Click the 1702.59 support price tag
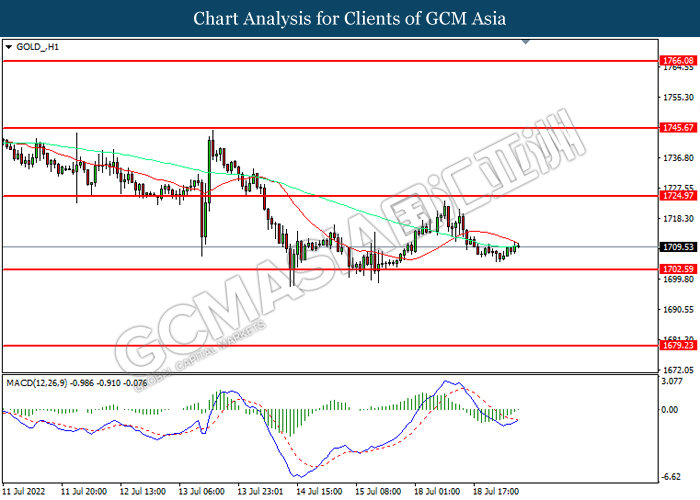This screenshot has width=700, height=500. click(x=678, y=269)
